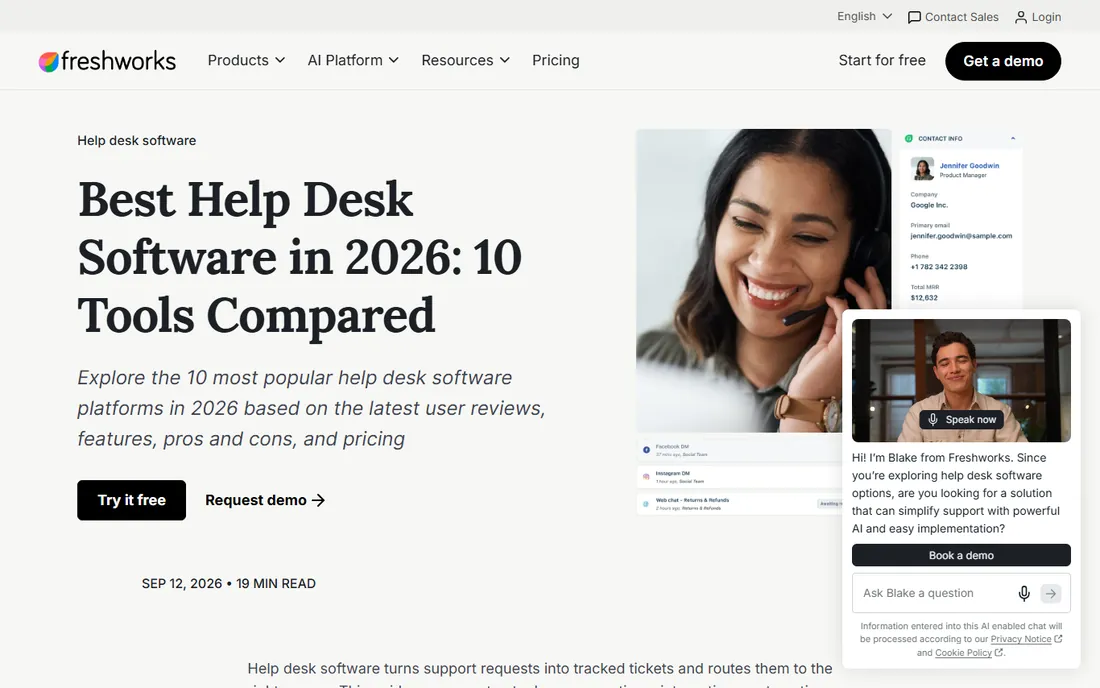Image resolution: width=1100 pixels, height=688 pixels.
Task: Click the Help desk software breadcrumb text
Action: [137, 140]
